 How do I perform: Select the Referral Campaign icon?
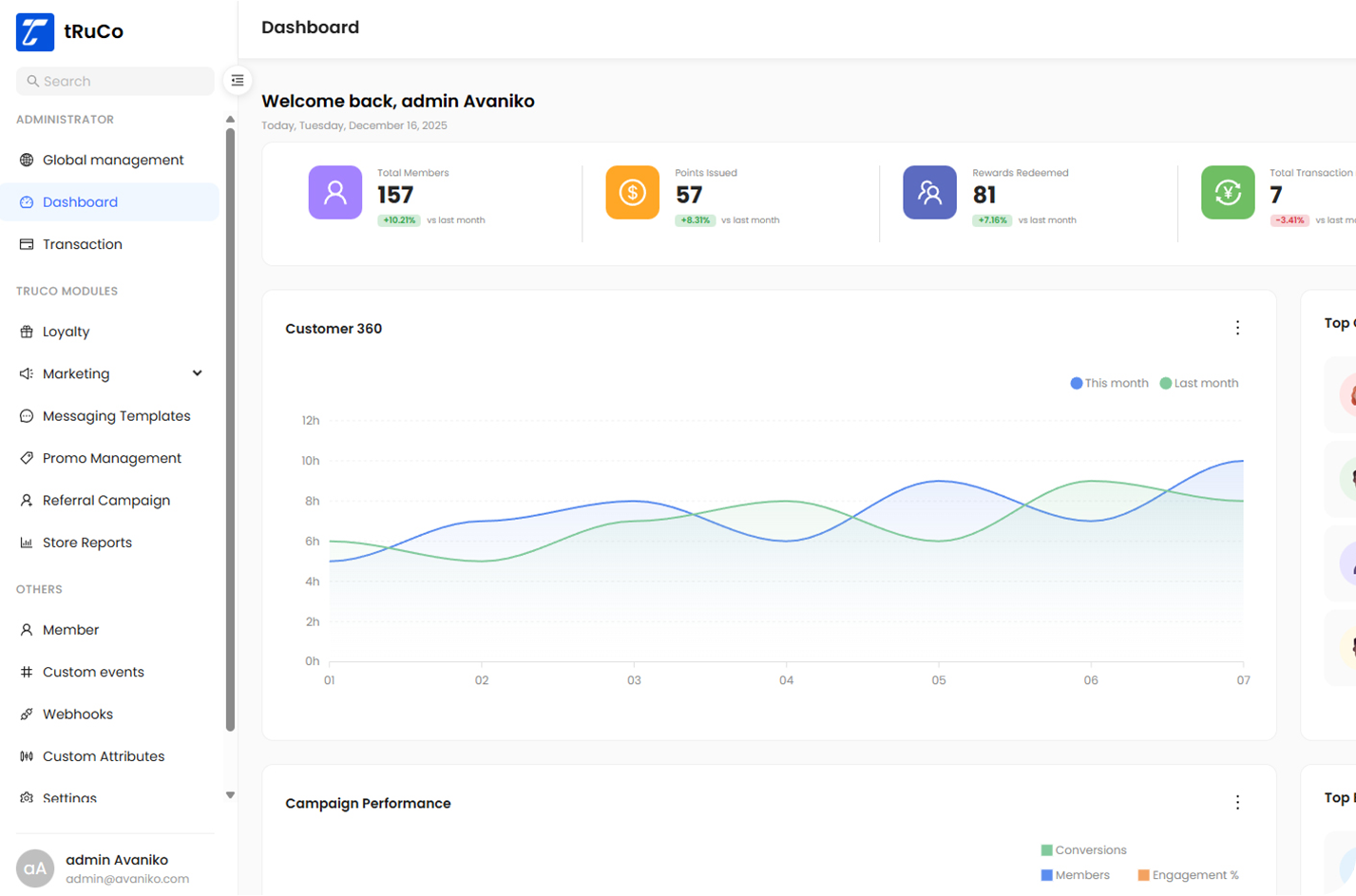[26, 500]
